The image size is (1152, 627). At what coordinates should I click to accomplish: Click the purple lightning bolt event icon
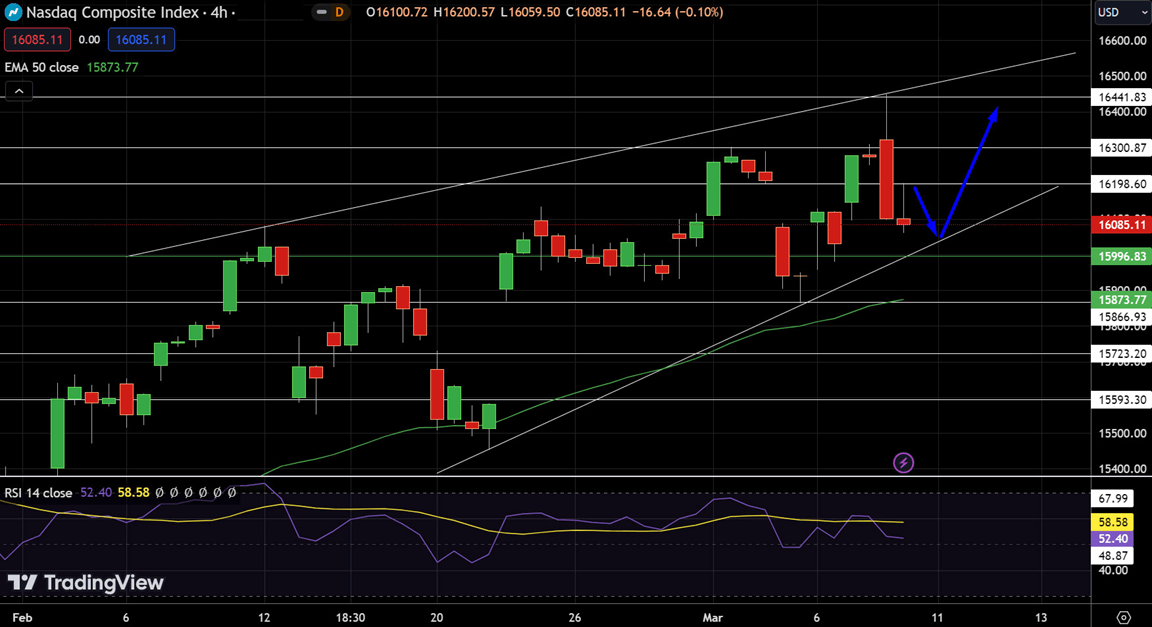tap(903, 462)
